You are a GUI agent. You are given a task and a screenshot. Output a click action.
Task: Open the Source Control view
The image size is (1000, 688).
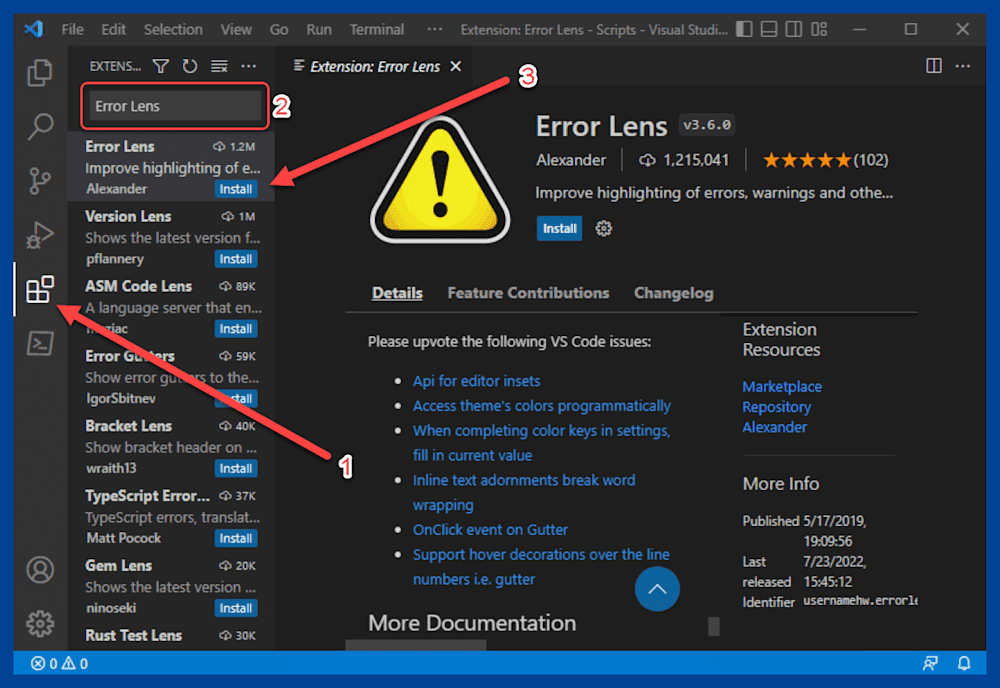pyautogui.click(x=40, y=180)
